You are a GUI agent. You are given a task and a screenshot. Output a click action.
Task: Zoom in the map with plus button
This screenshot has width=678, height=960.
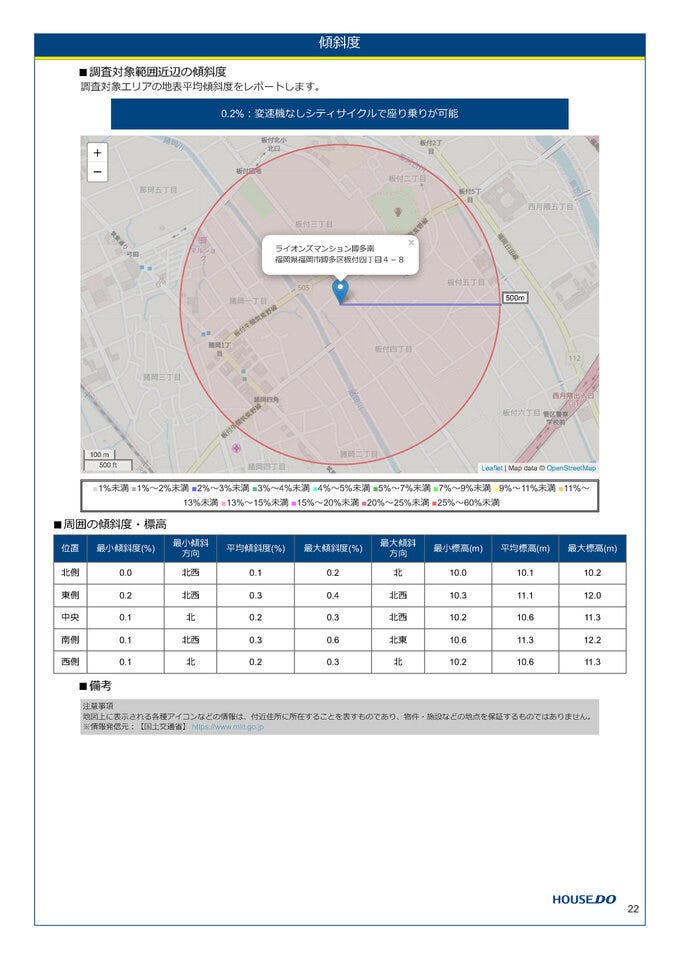(97, 153)
